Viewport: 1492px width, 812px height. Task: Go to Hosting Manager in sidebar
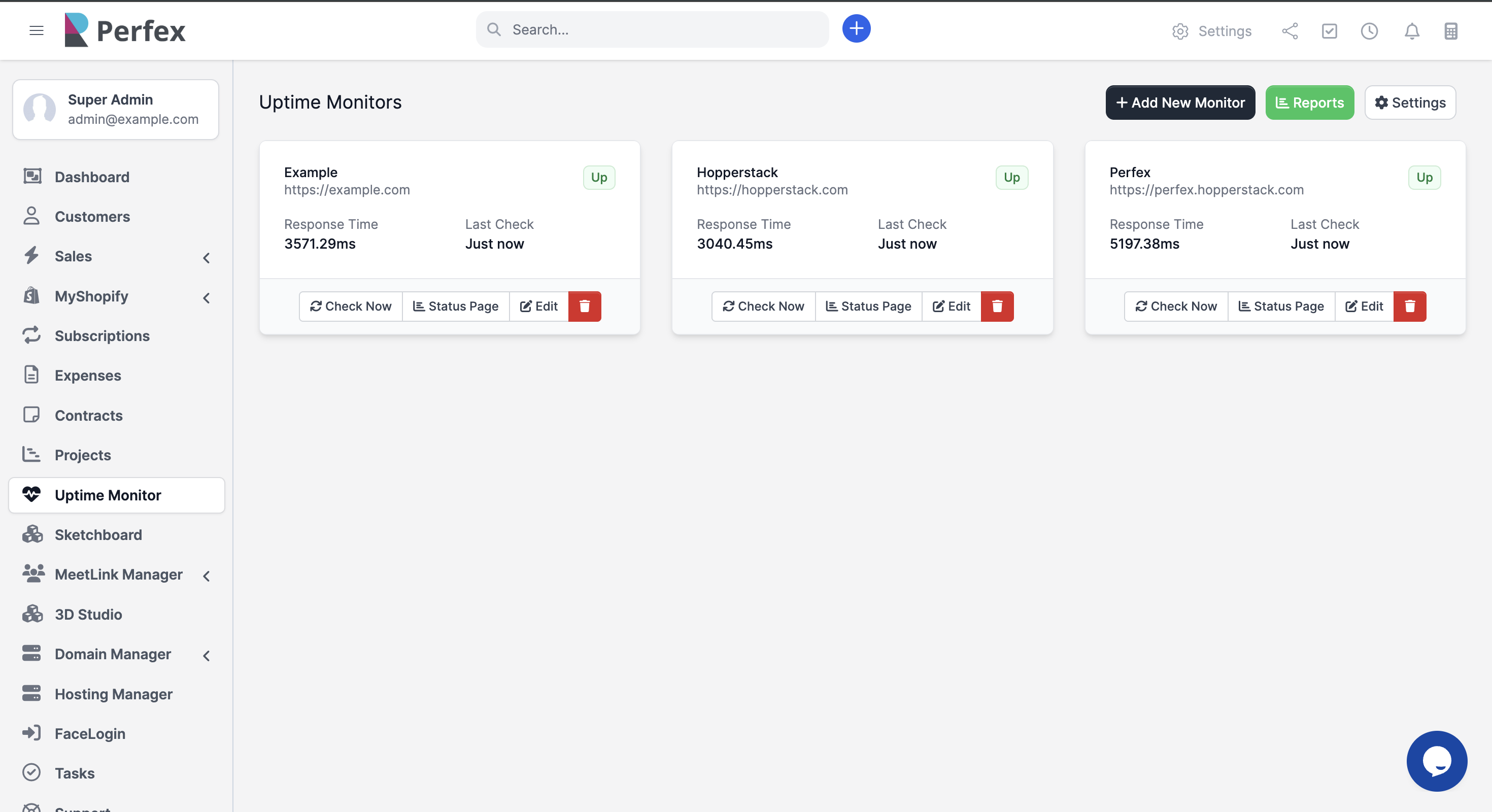(x=114, y=694)
